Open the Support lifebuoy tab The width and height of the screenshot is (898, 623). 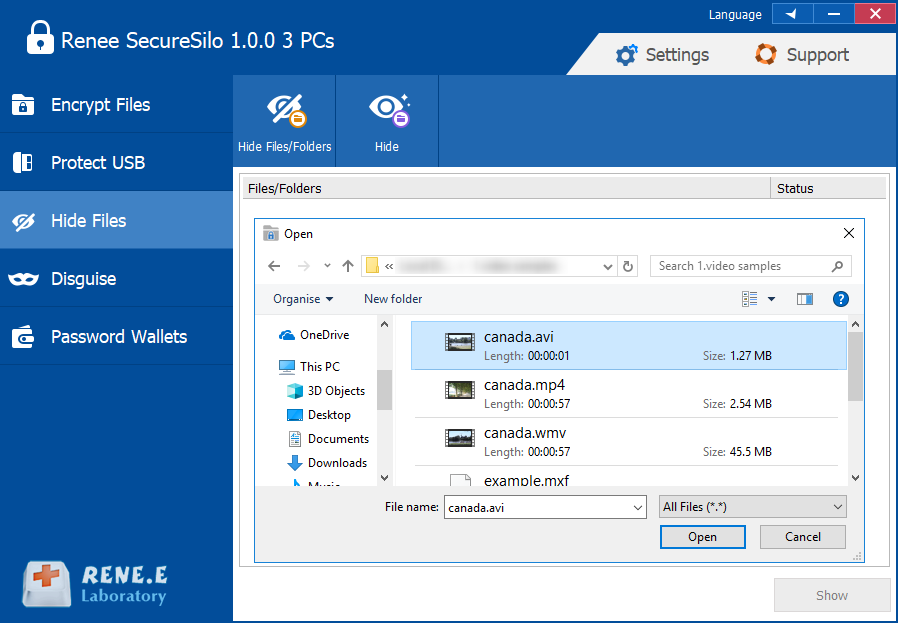tap(802, 55)
